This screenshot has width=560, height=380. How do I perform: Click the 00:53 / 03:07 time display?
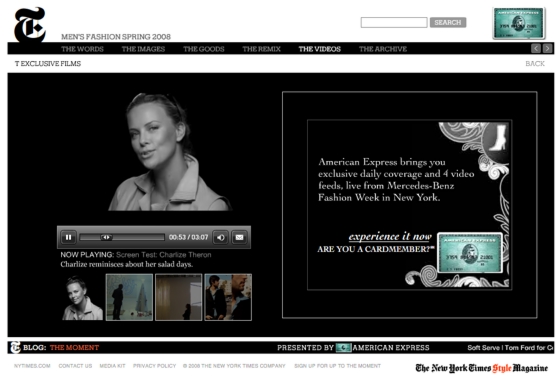point(188,237)
